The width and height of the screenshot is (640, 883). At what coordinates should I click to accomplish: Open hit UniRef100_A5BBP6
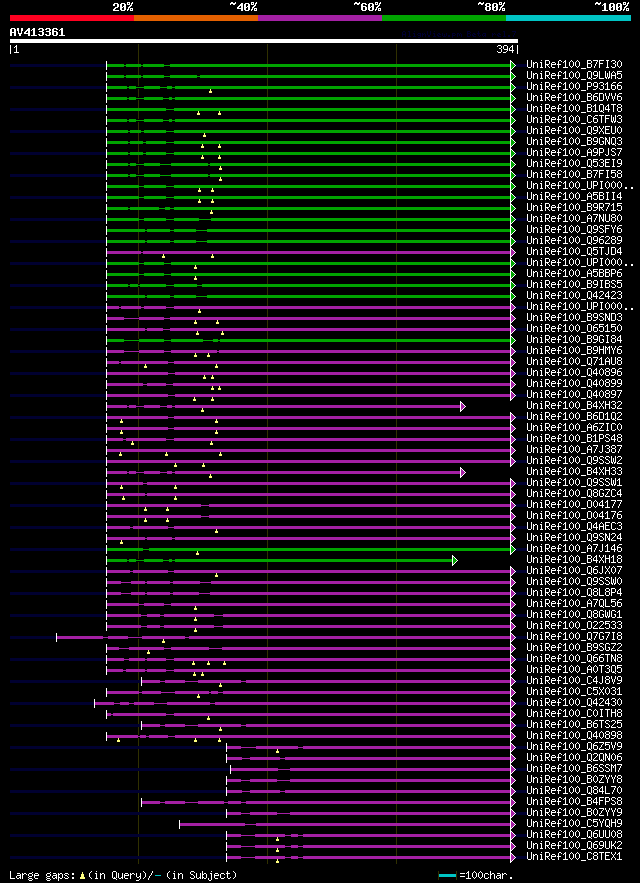pyautogui.click(x=574, y=273)
